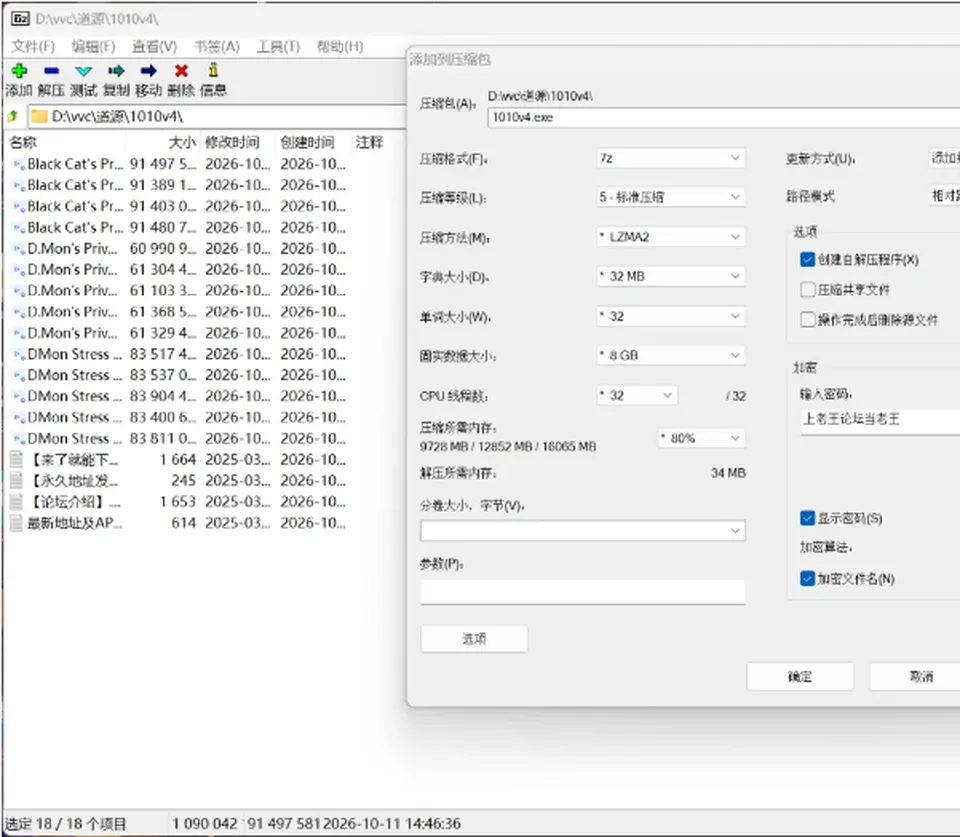960x837 pixels.
Task: Expand the 分卷大小 volume size combo box
Action: 582,531
